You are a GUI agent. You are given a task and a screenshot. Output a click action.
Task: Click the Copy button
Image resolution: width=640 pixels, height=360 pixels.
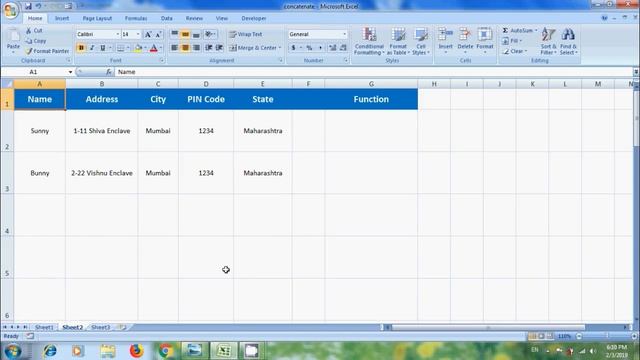pos(36,41)
